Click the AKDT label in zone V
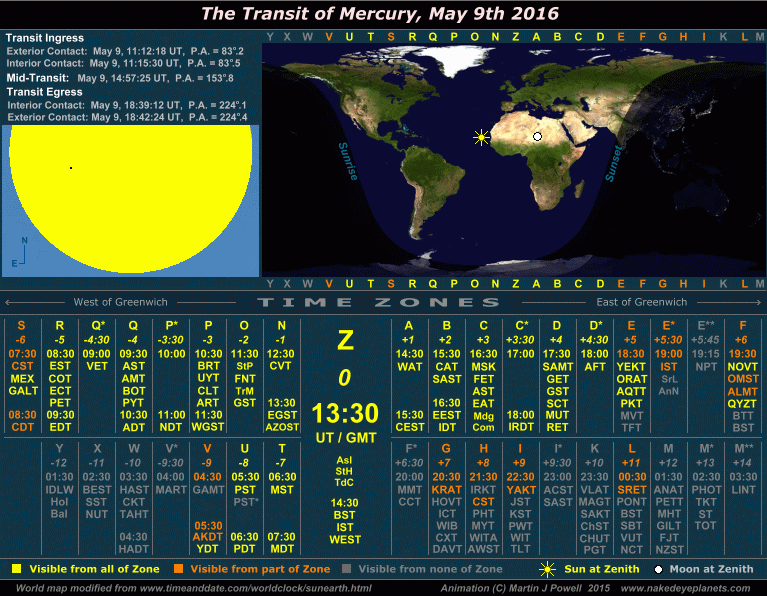 [206, 537]
